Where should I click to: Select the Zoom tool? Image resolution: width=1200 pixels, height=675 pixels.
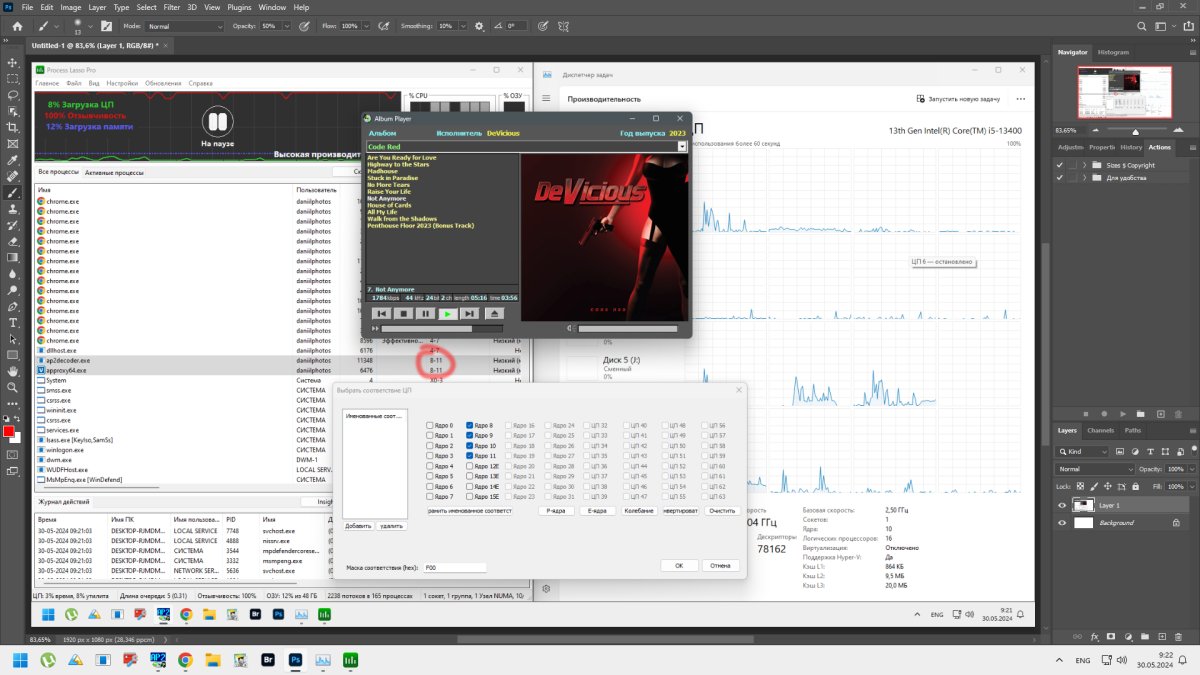point(13,386)
